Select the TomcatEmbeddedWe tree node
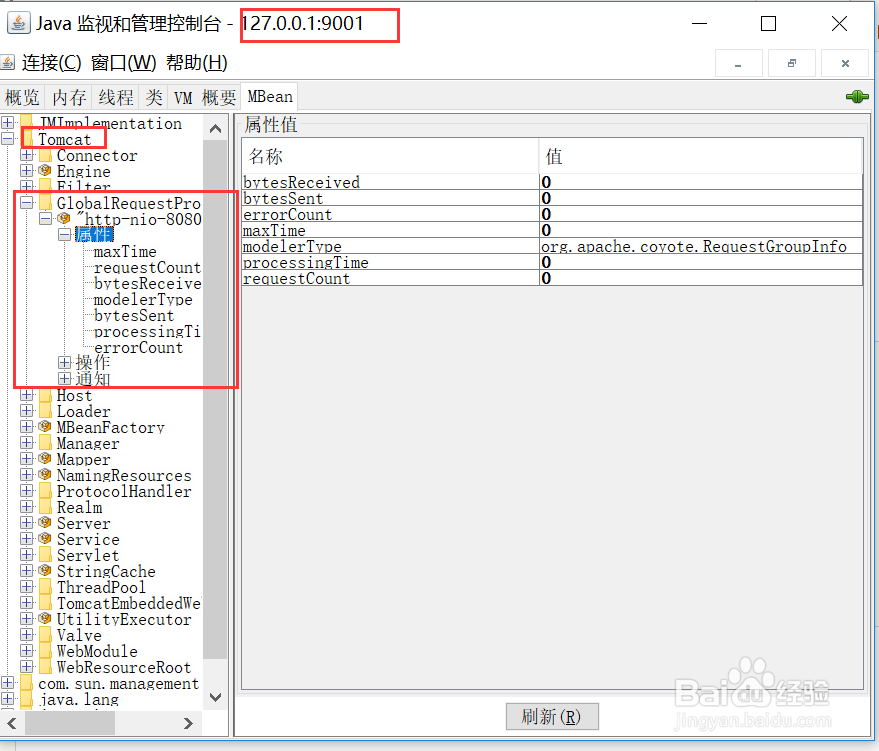 129,603
